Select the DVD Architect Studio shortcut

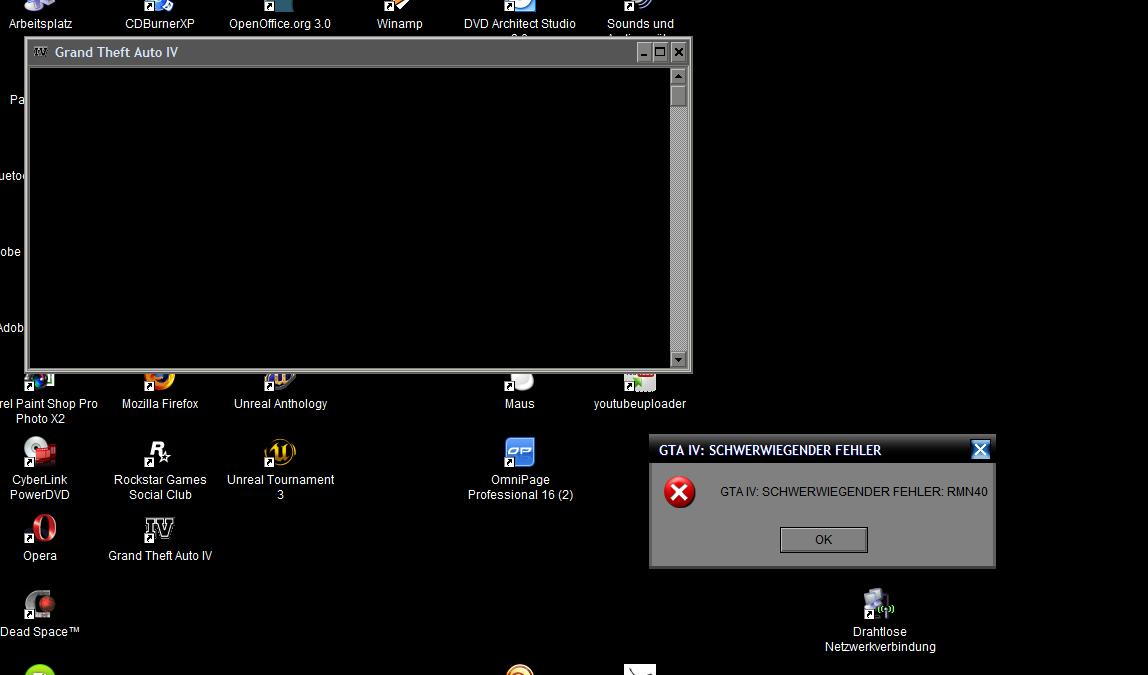coord(520,18)
